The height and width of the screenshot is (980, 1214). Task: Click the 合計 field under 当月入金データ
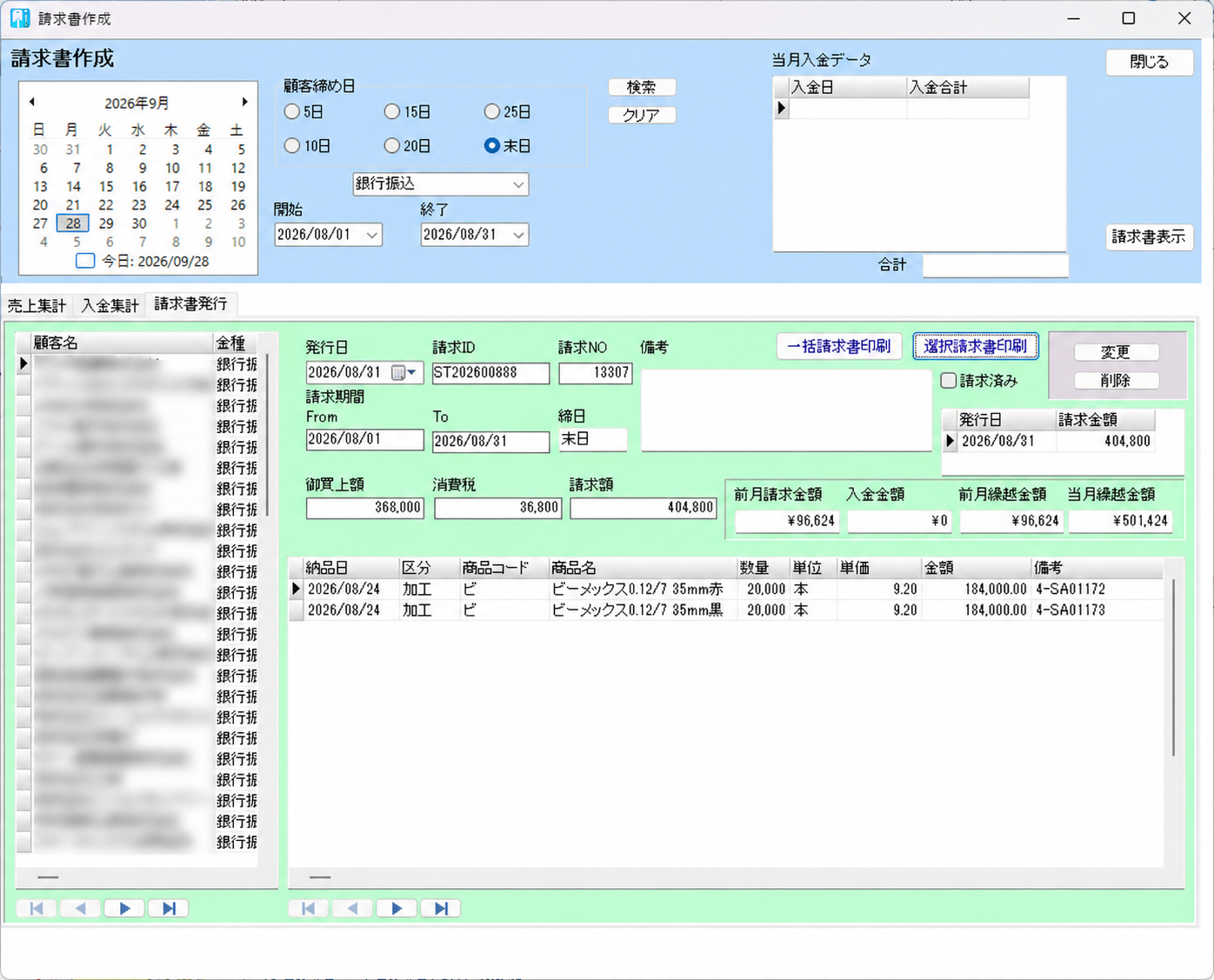click(996, 265)
